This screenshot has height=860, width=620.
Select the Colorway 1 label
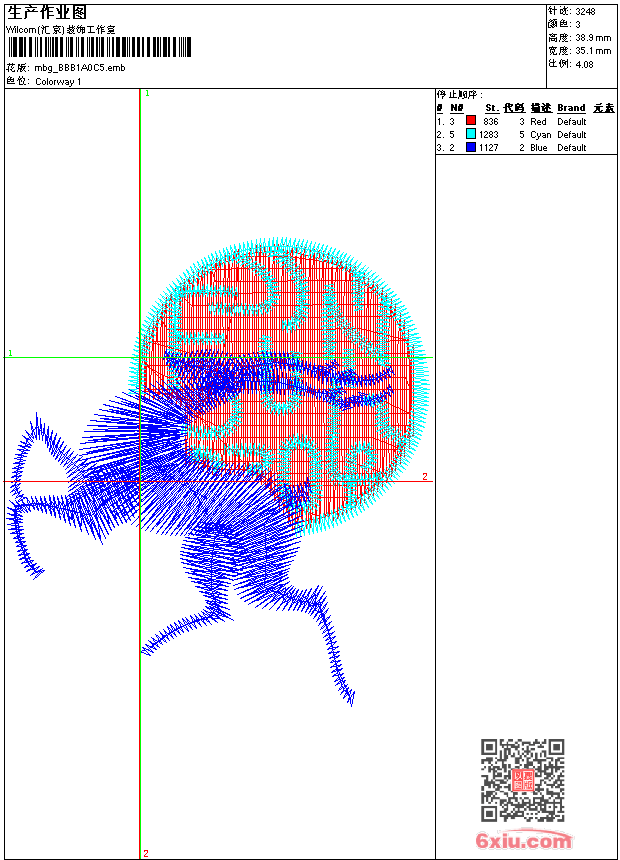coord(58,82)
